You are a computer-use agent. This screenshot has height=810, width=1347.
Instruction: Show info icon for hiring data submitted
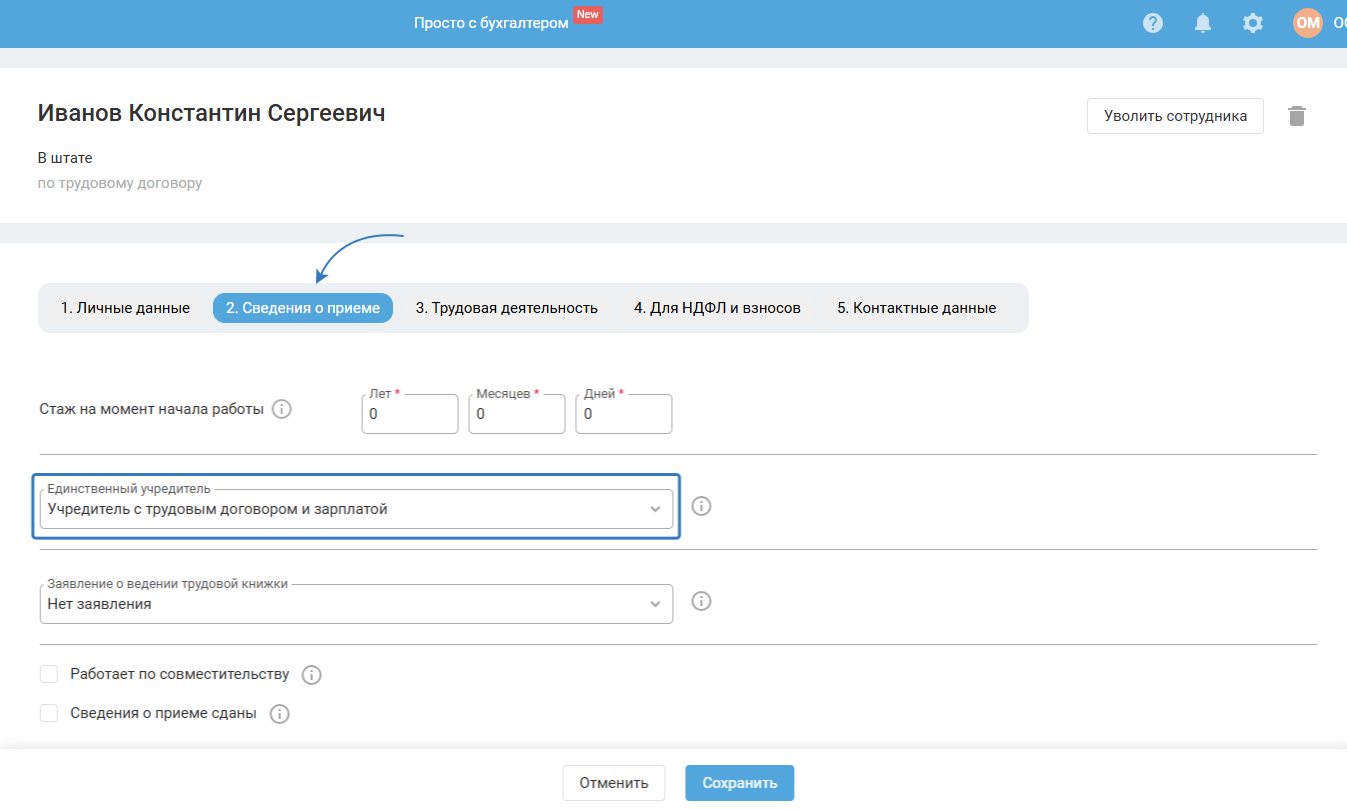280,714
